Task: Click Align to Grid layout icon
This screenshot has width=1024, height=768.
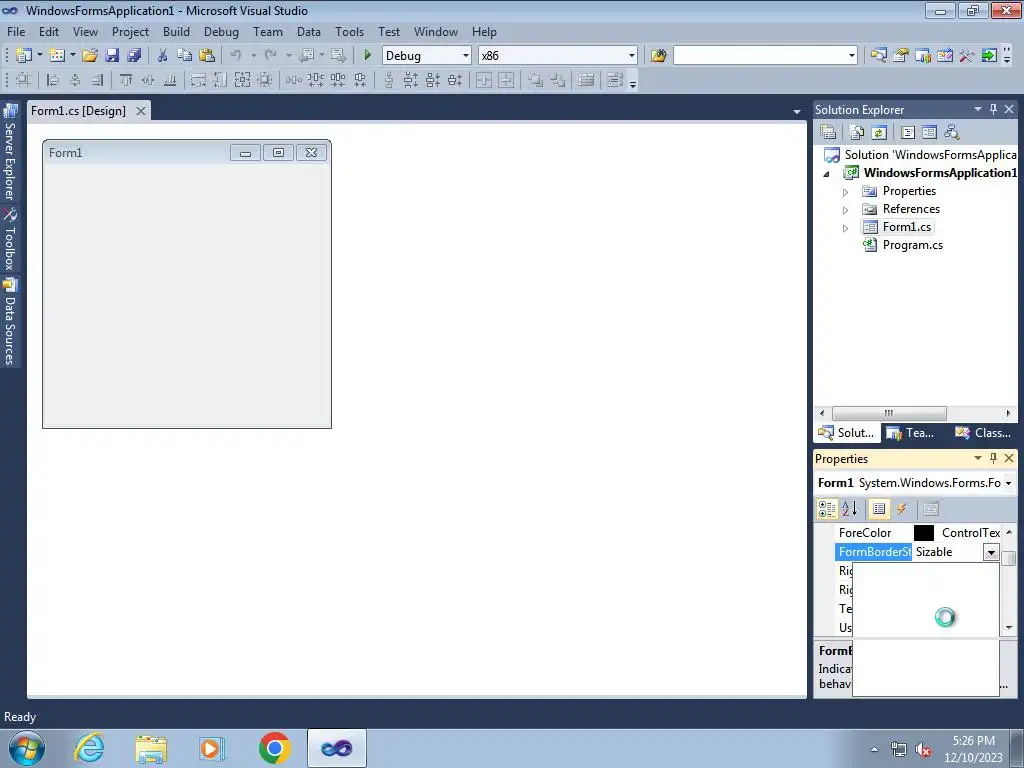Action: pyautogui.click(x=23, y=80)
